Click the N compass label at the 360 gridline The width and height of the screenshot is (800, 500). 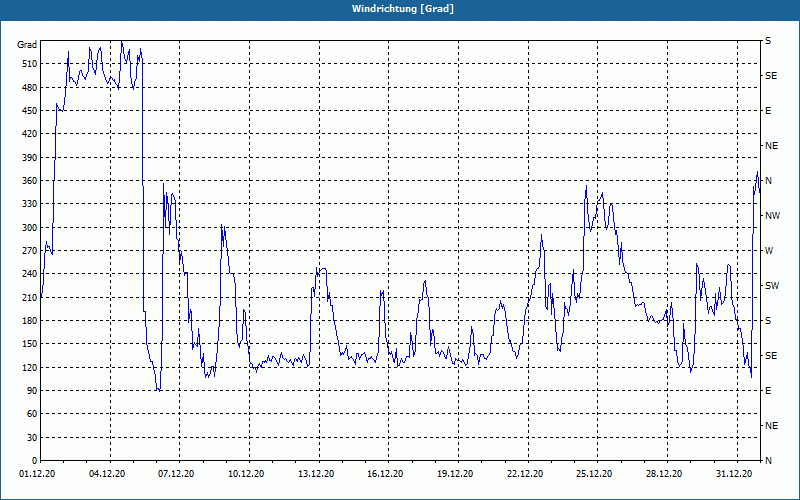click(x=769, y=181)
